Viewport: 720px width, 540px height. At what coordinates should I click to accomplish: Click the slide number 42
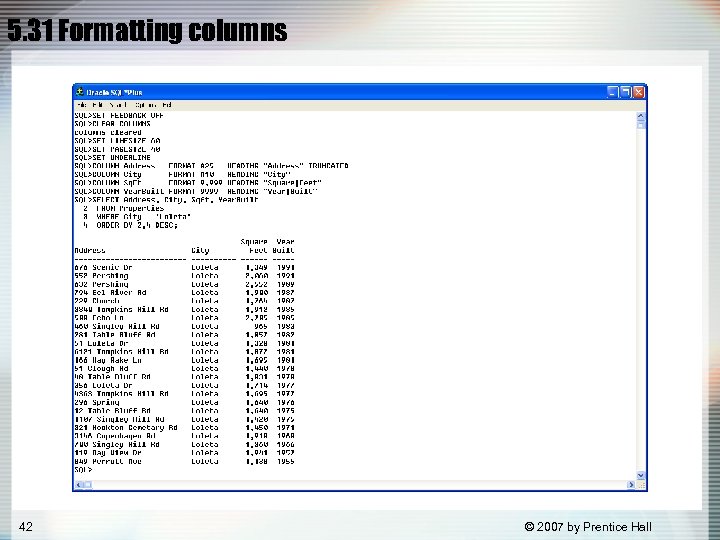pos(26,526)
